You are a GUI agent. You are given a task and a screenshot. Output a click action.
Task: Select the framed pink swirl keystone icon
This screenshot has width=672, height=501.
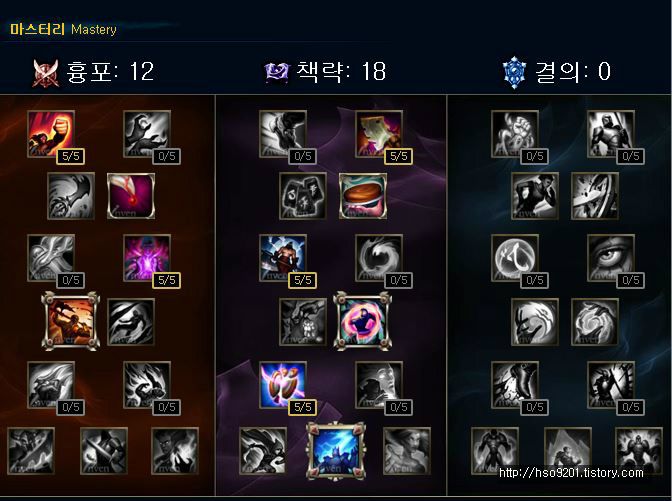coord(363,321)
